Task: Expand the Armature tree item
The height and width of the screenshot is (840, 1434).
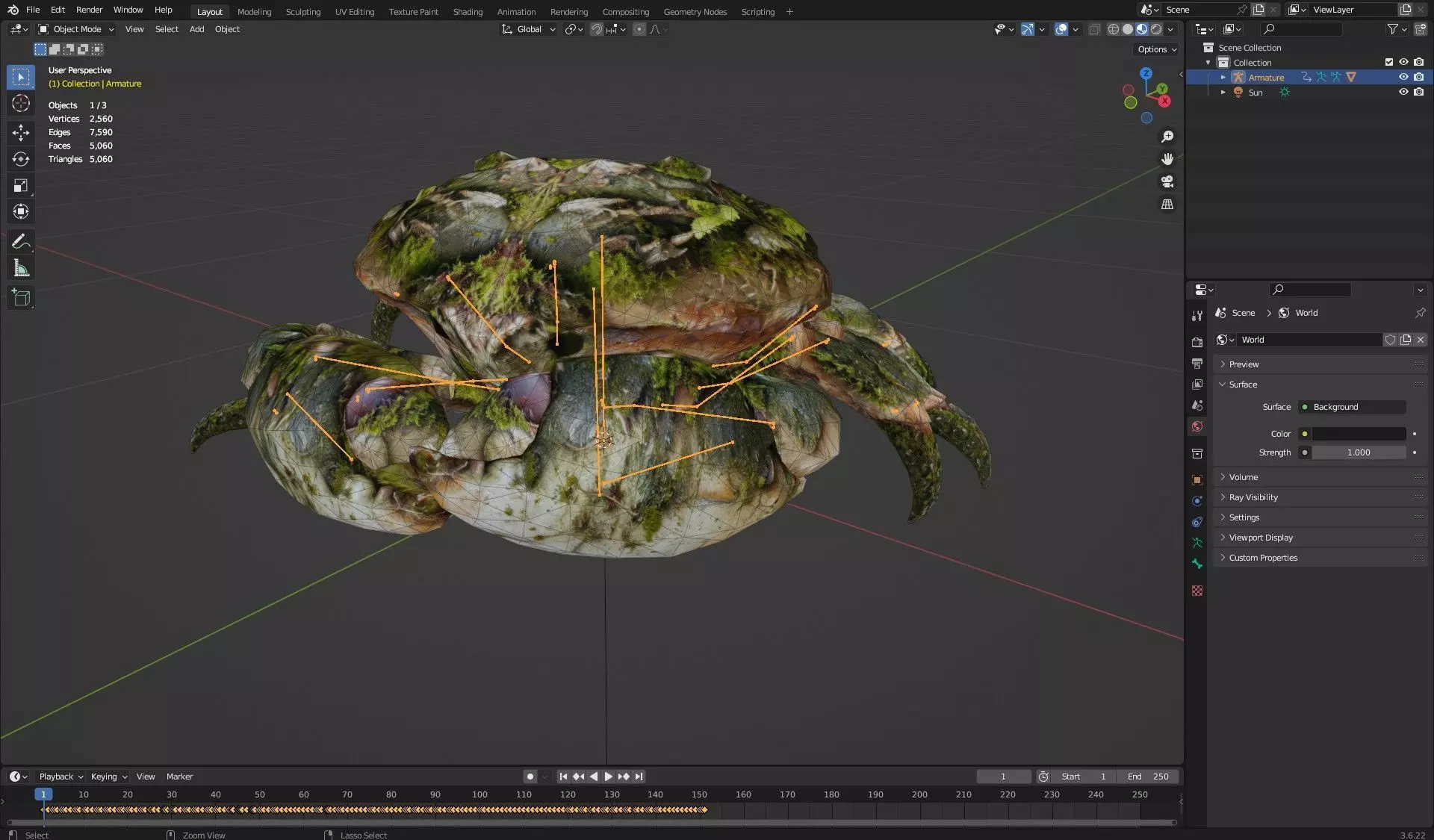Action: (x=1223, y=77)
